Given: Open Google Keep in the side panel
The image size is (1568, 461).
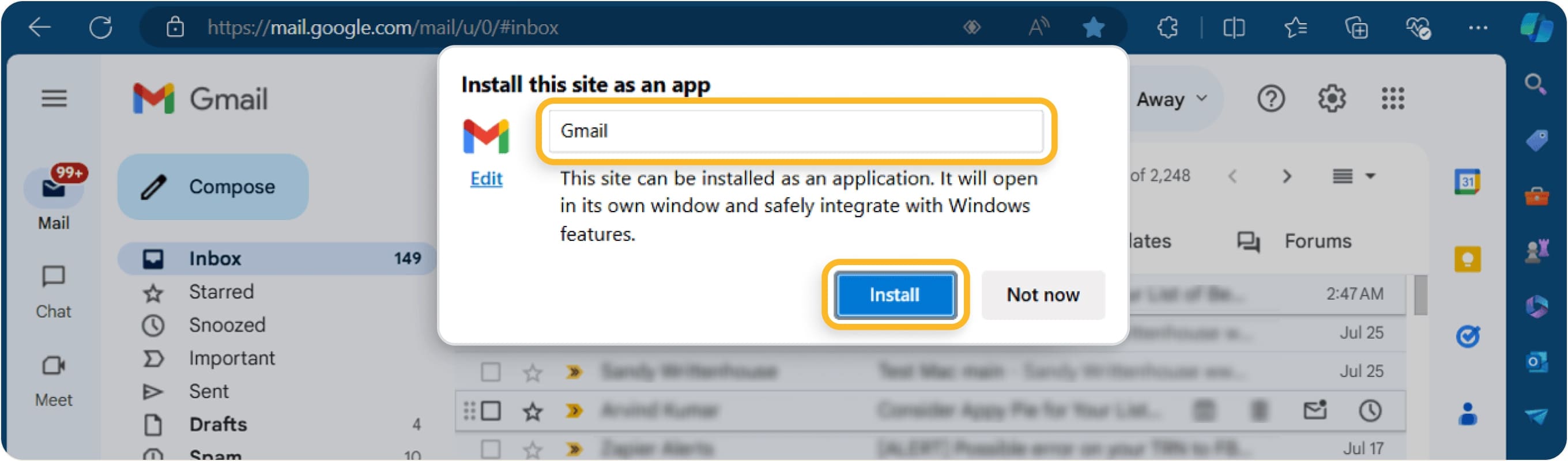Looking at the screenshot, I should [x=1467, y=260].
